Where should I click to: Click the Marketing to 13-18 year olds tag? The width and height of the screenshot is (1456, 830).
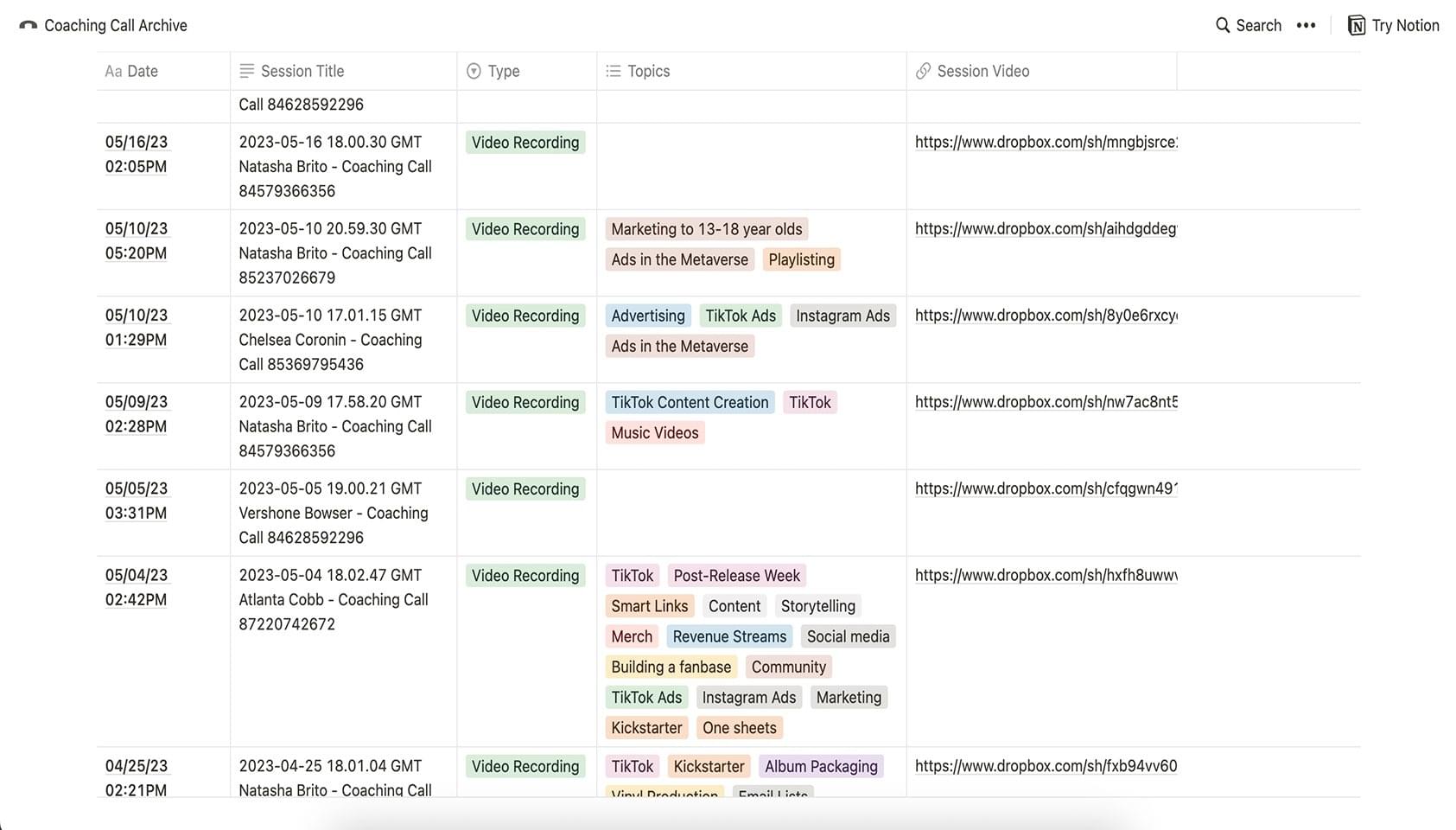(x=707, y=229)
